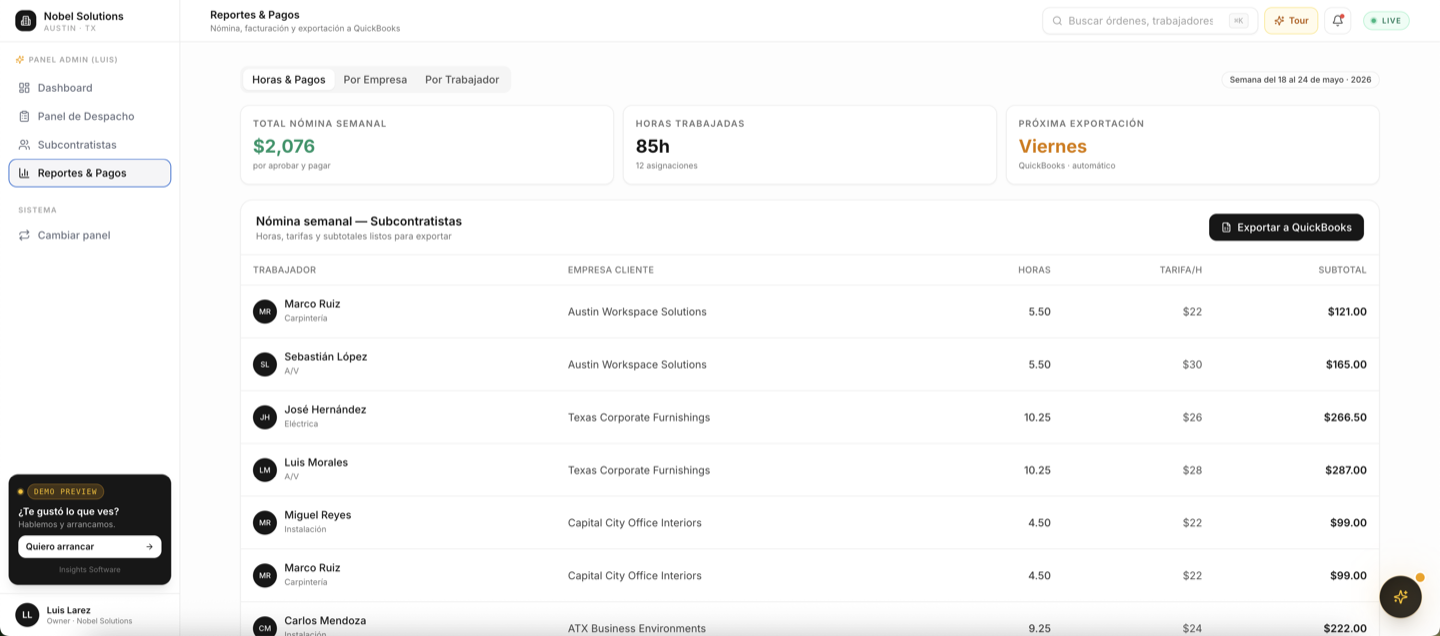Click the search magnifier icon
This screenshot has height=636, width=1440.
(x=1057, y=21)
